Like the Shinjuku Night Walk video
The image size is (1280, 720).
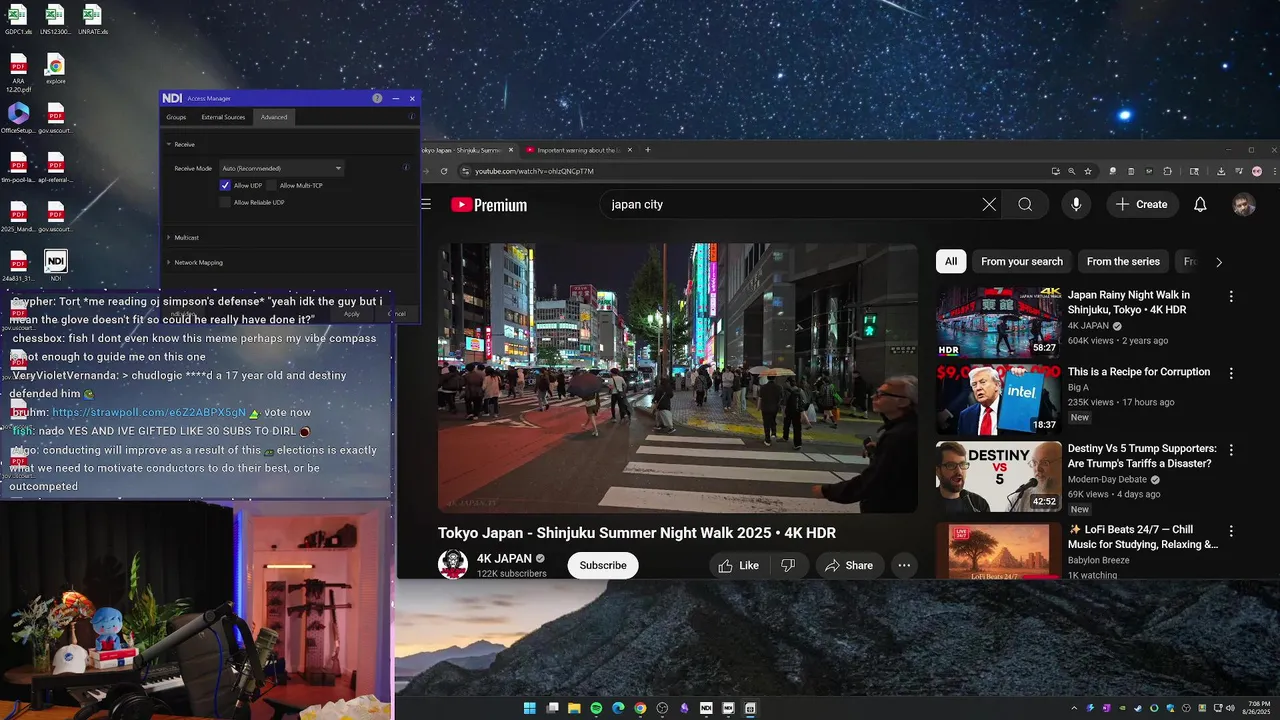point(738,565)
